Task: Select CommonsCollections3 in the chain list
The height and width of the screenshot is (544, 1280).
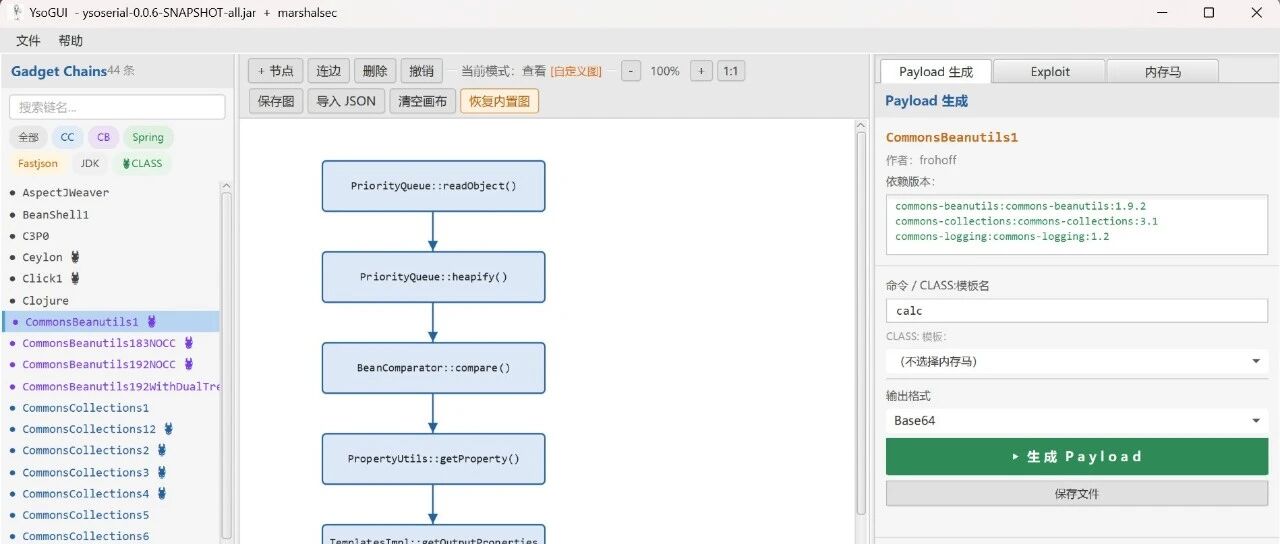Action: 111,472
